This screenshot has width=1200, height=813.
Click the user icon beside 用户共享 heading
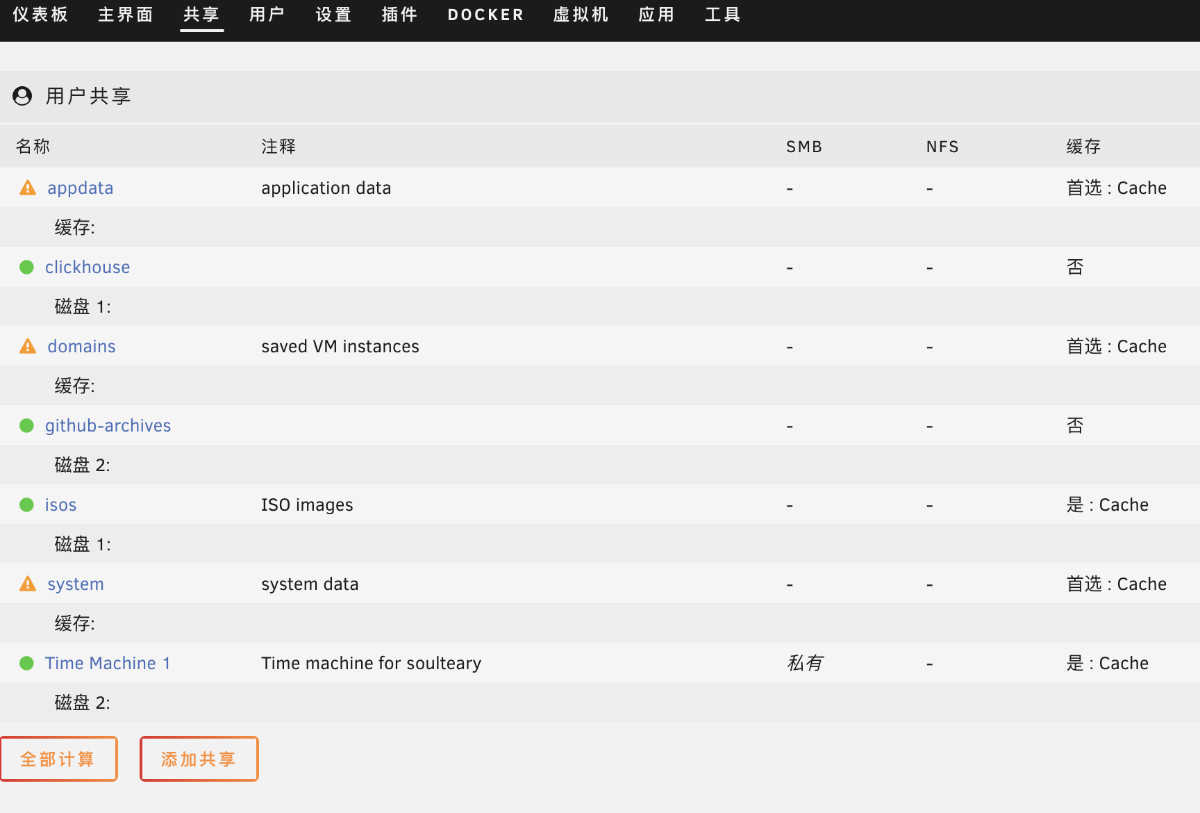point(22,96)
